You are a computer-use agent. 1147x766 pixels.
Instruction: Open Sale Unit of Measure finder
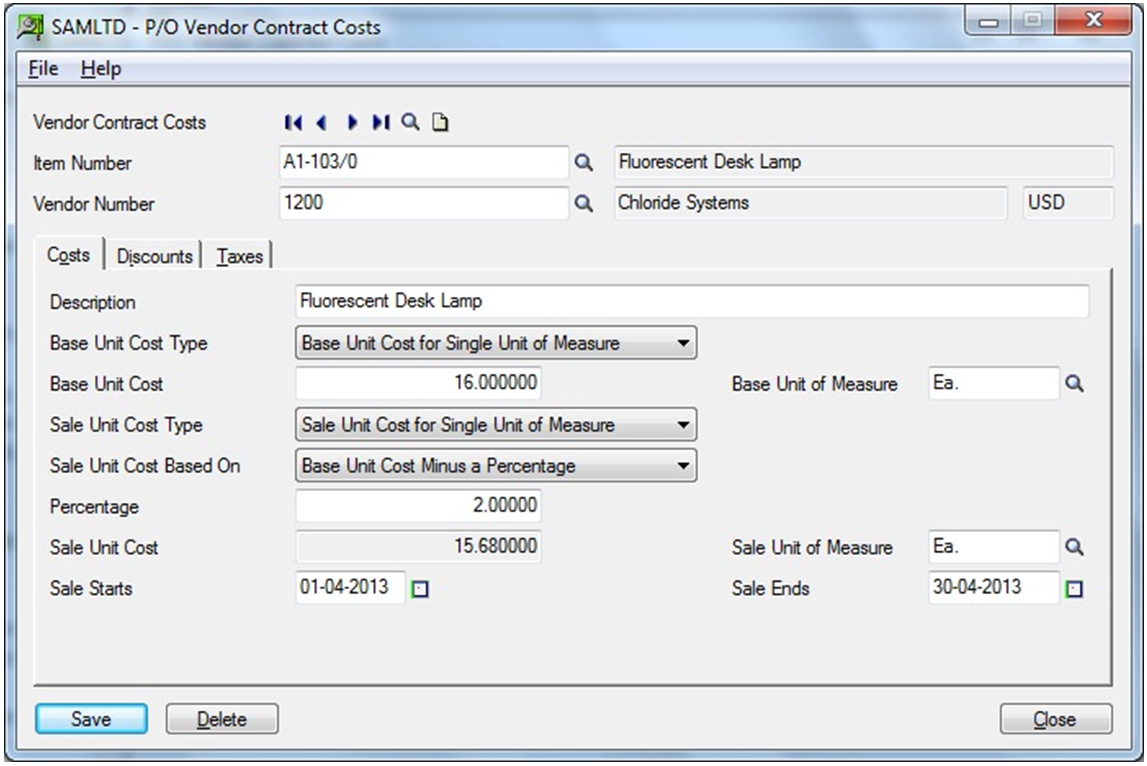click(x=1074, y=547)
